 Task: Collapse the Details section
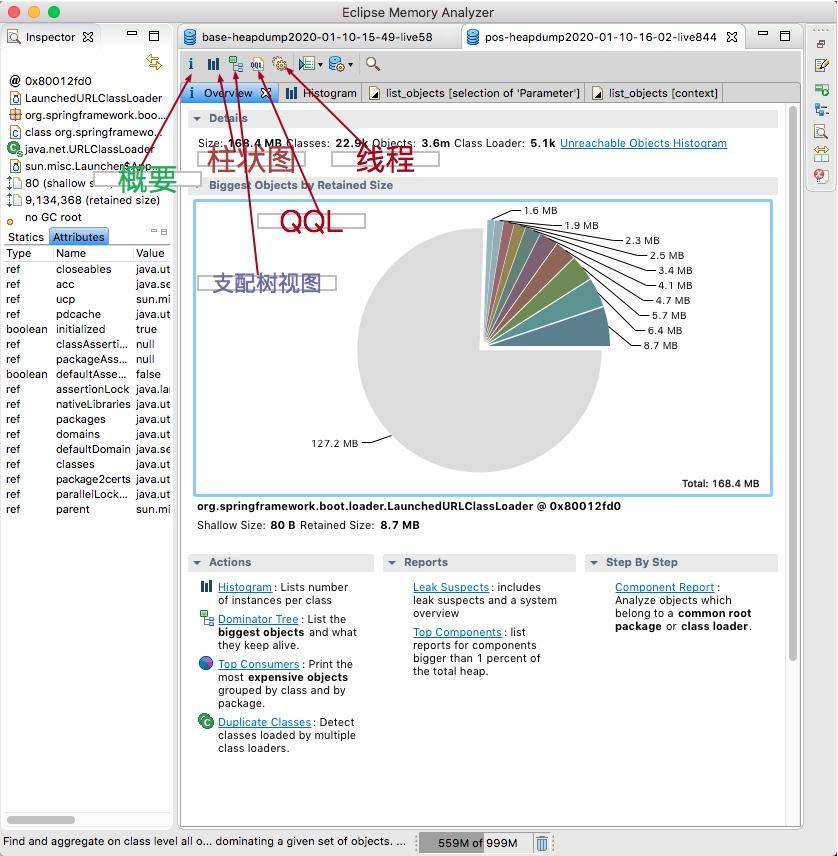tap(196, 118)
